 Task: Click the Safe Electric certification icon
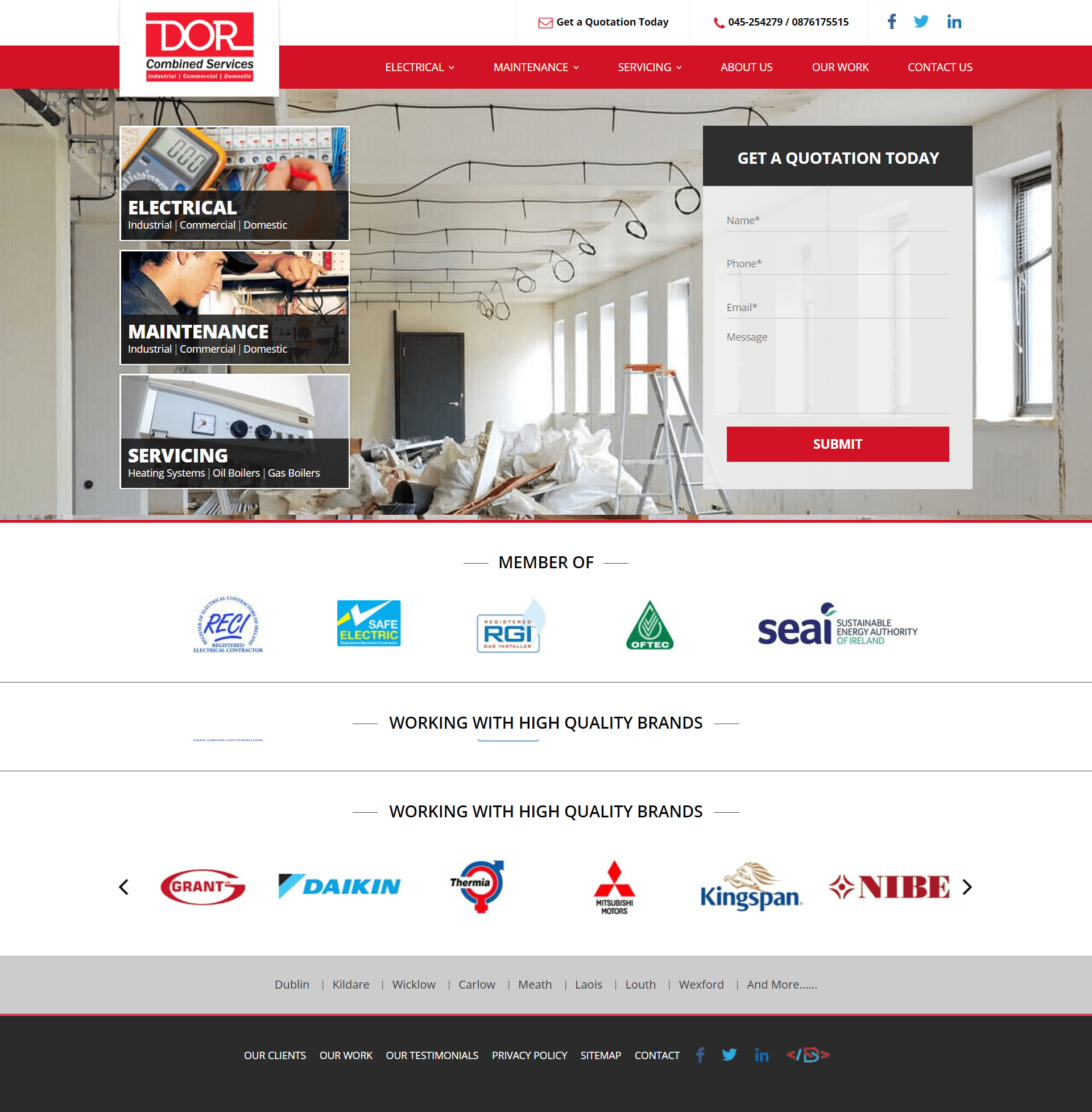click(369, 624)
